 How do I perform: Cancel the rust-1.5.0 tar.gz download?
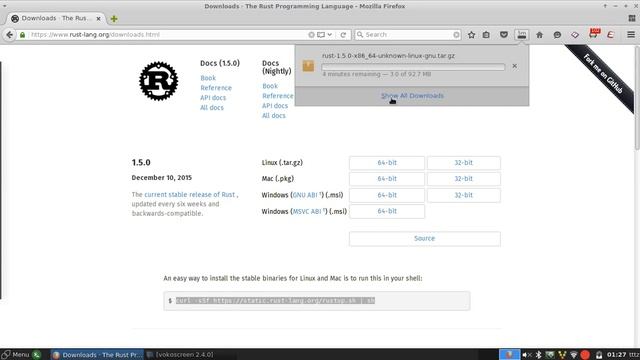click(x=514, y=66)
